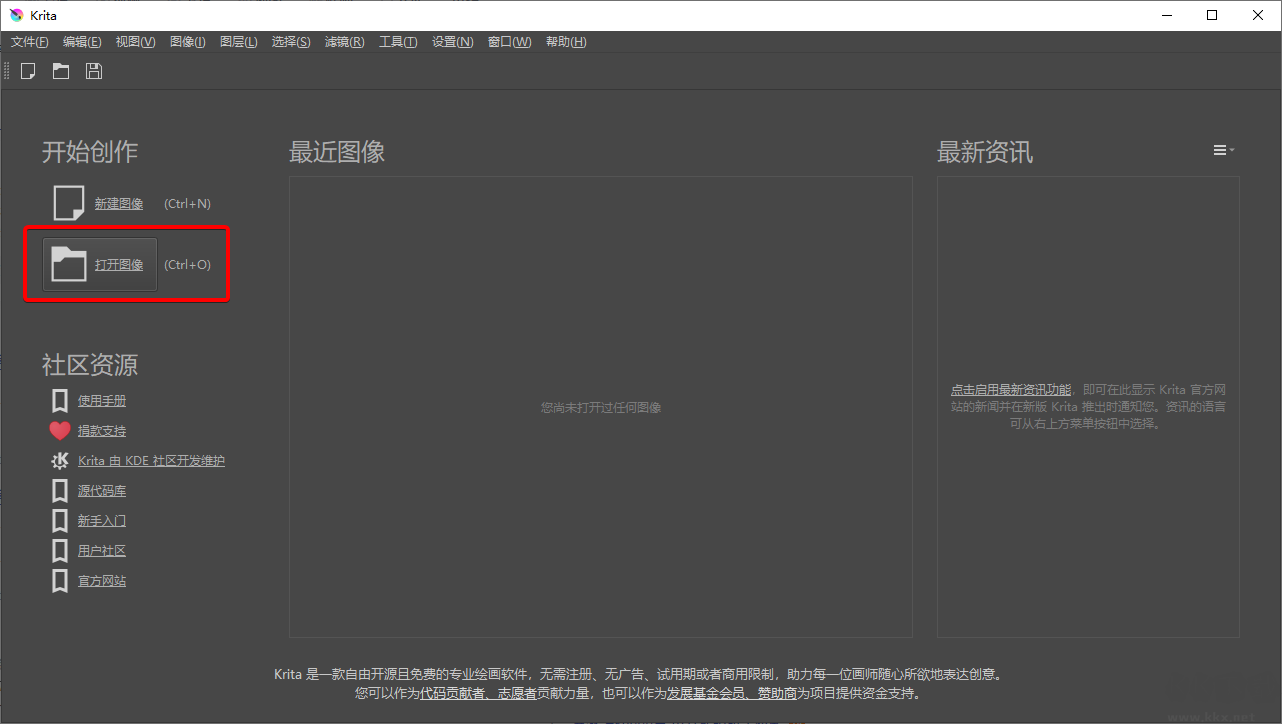The height and width of the screenshot is (724, 1282).
Task: Click the Krita logo in the title bar
Action: [x=14, y=14]
